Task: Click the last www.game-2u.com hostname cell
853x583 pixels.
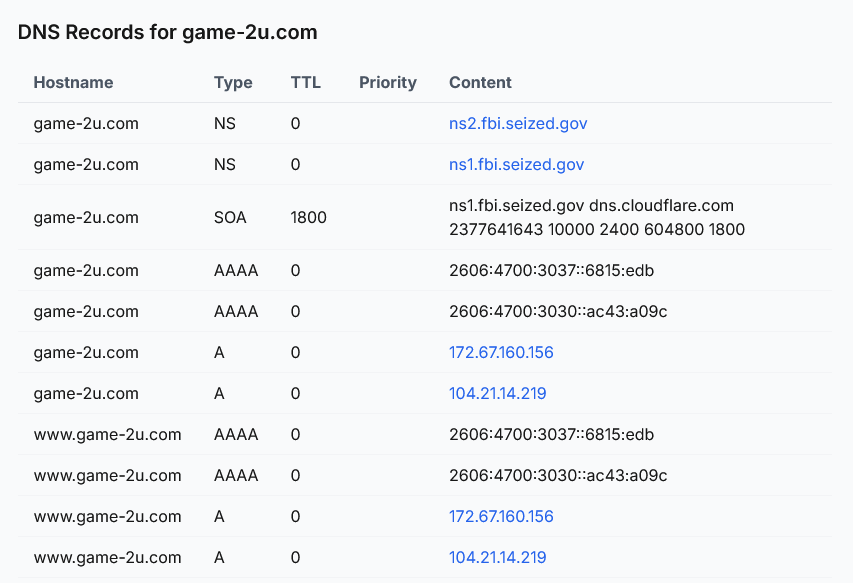Action: pos(107,557)
